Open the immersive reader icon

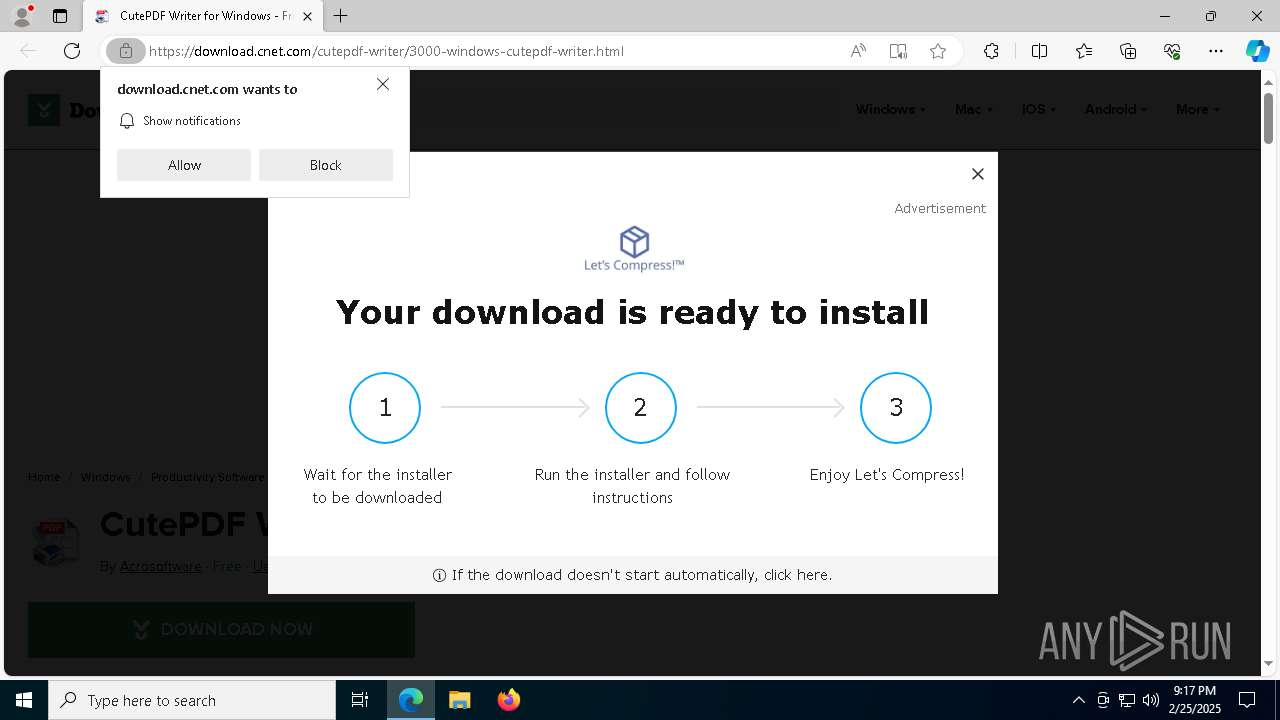(898, 51)
